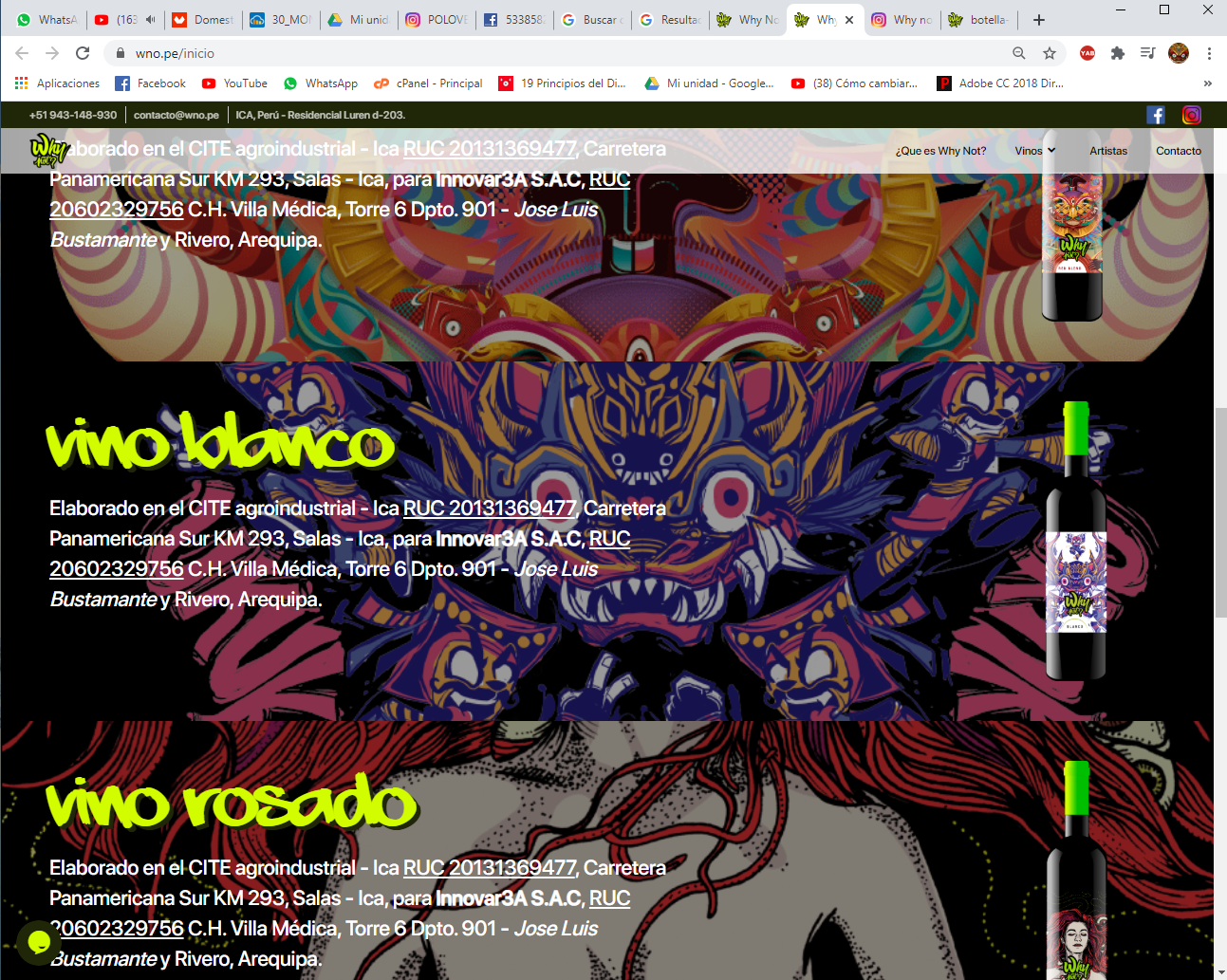Viewport: 1227px width, 980px height.
Task: Open the Instagram icon in site header
Action: (x=1192, y=115)
